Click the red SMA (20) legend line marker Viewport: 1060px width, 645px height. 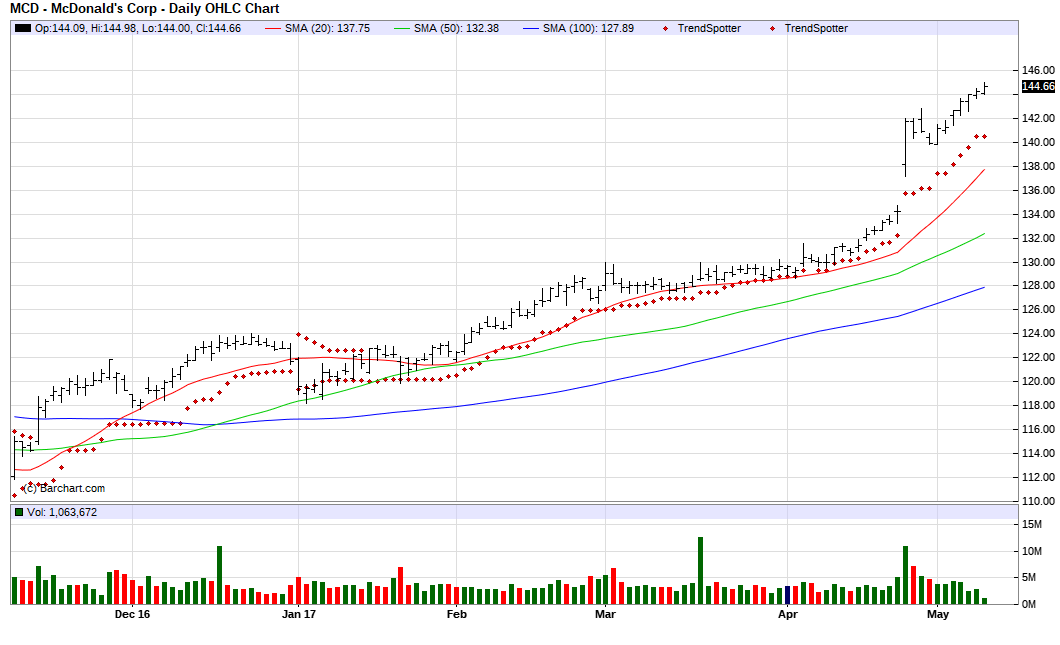pos(273,28)
